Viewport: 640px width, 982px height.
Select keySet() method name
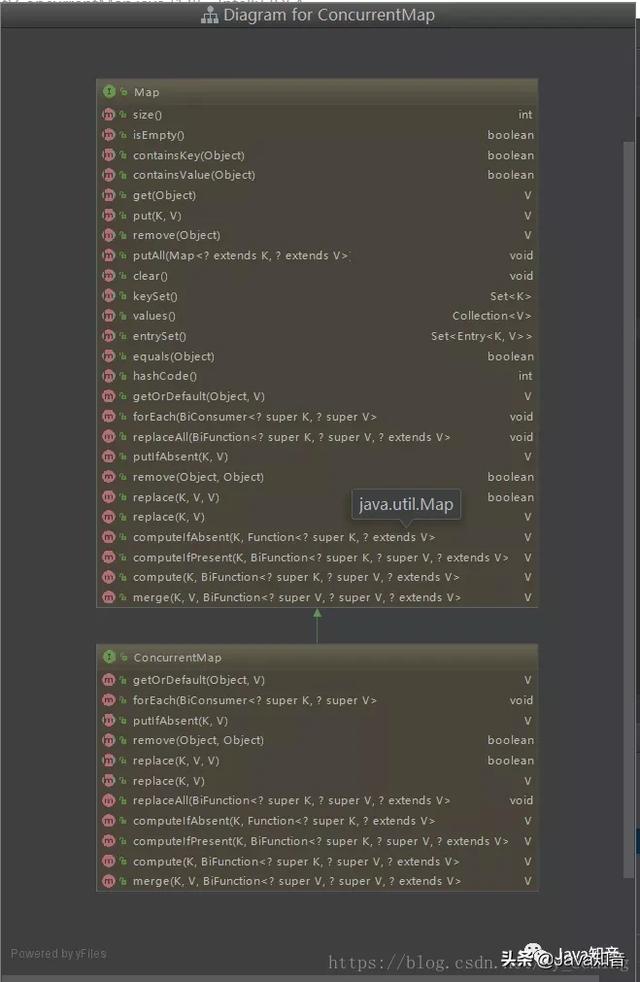[x=155, y=296]
